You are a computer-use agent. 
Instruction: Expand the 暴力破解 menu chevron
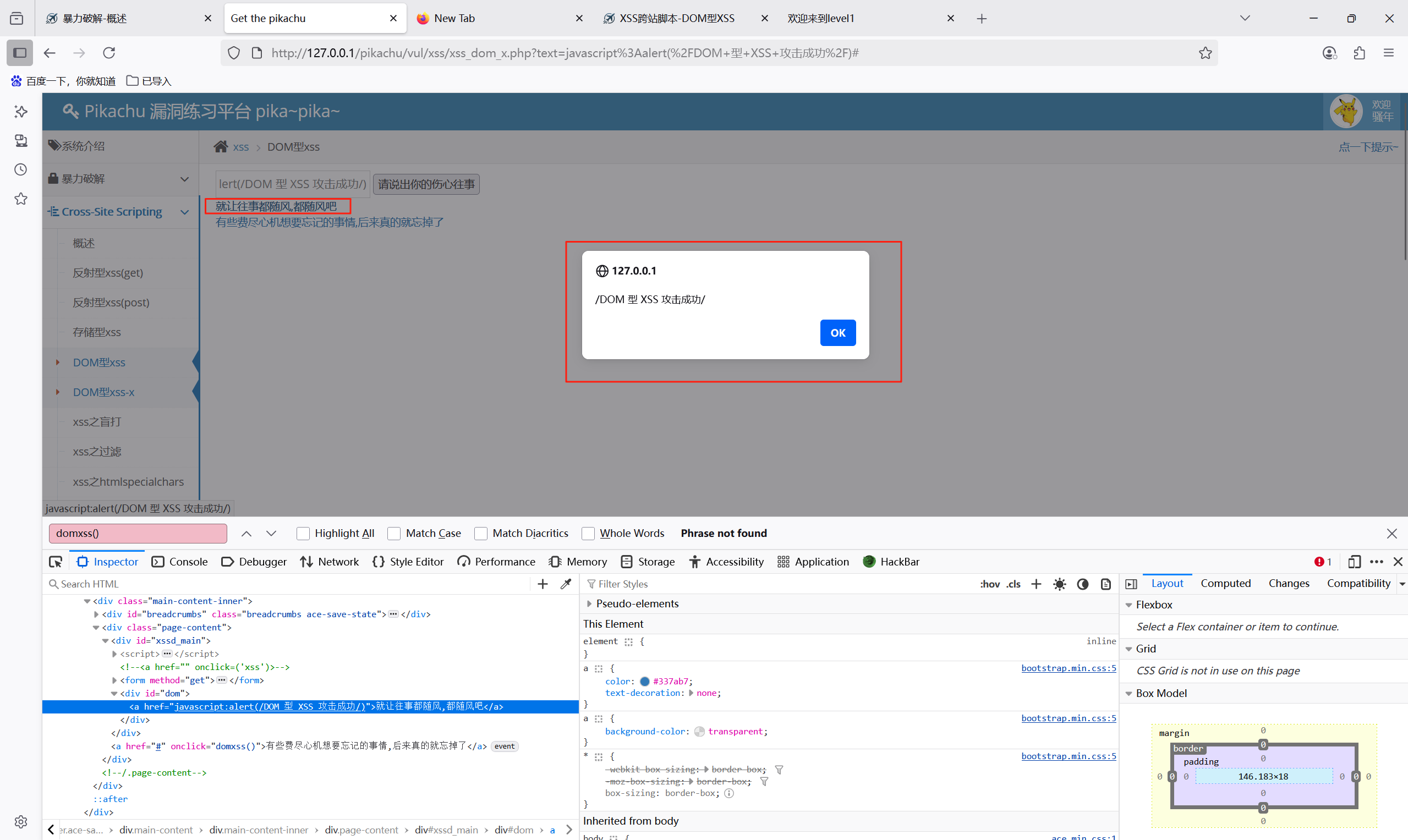(184, 179)
